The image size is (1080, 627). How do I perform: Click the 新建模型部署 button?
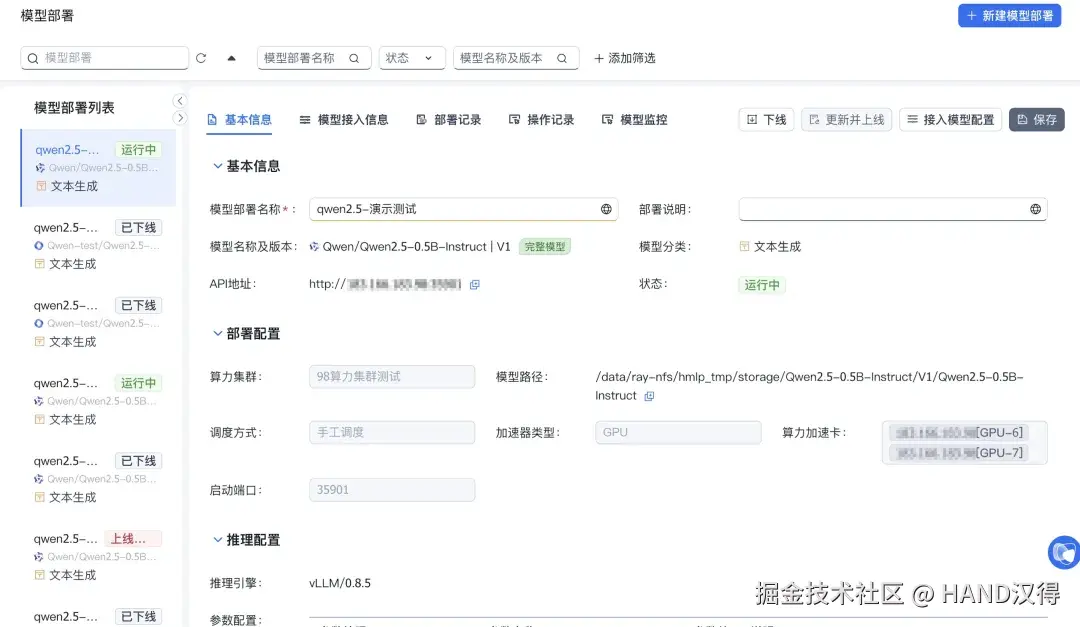(x=1009, y=16)
